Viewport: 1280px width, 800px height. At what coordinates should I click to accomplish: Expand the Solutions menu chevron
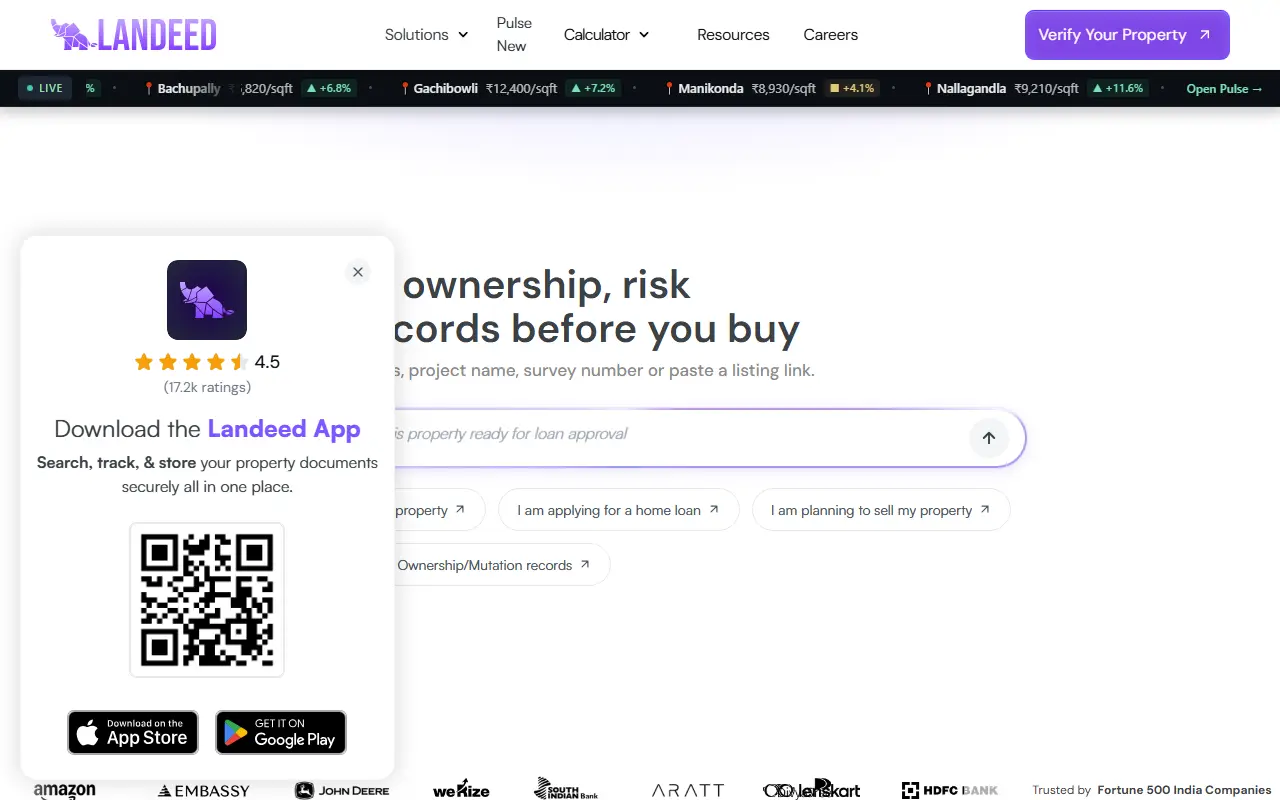tap(463, 35)
